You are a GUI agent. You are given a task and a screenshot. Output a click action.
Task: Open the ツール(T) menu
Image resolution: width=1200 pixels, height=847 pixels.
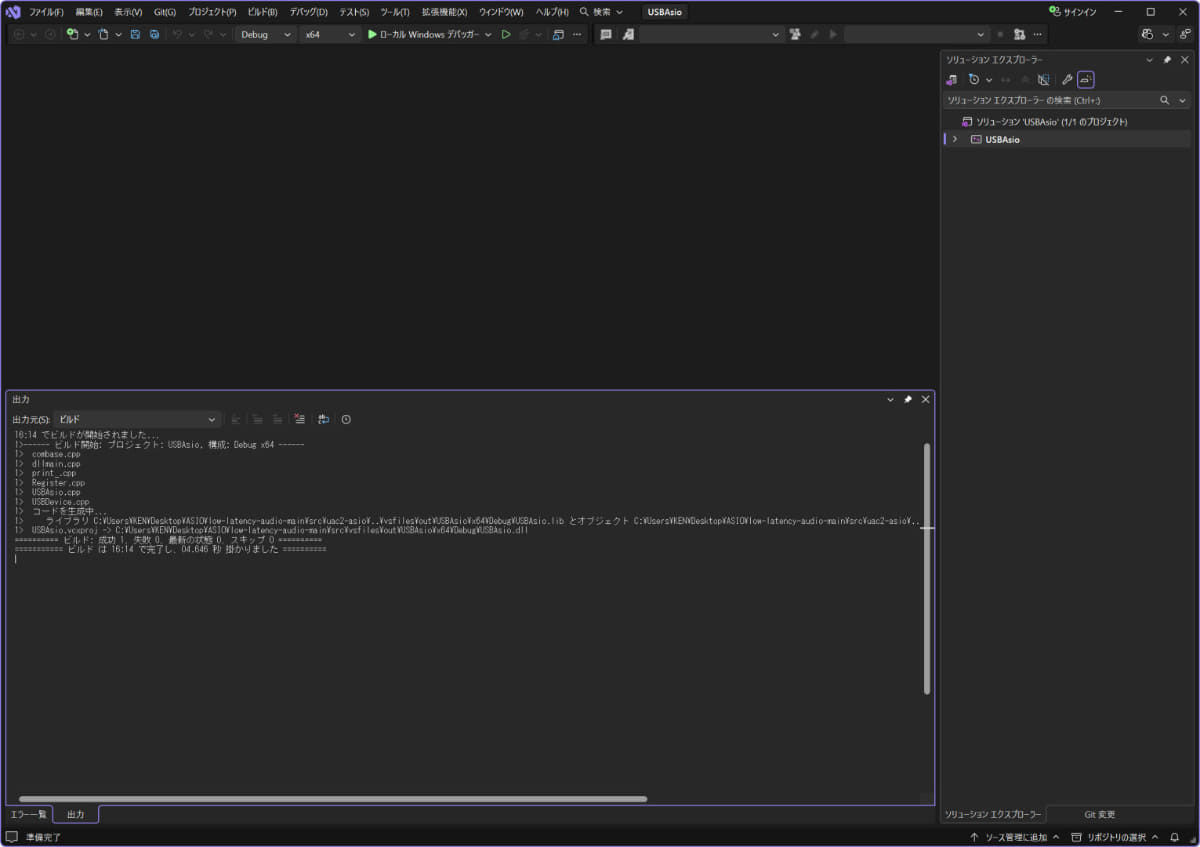coord(394,12)
